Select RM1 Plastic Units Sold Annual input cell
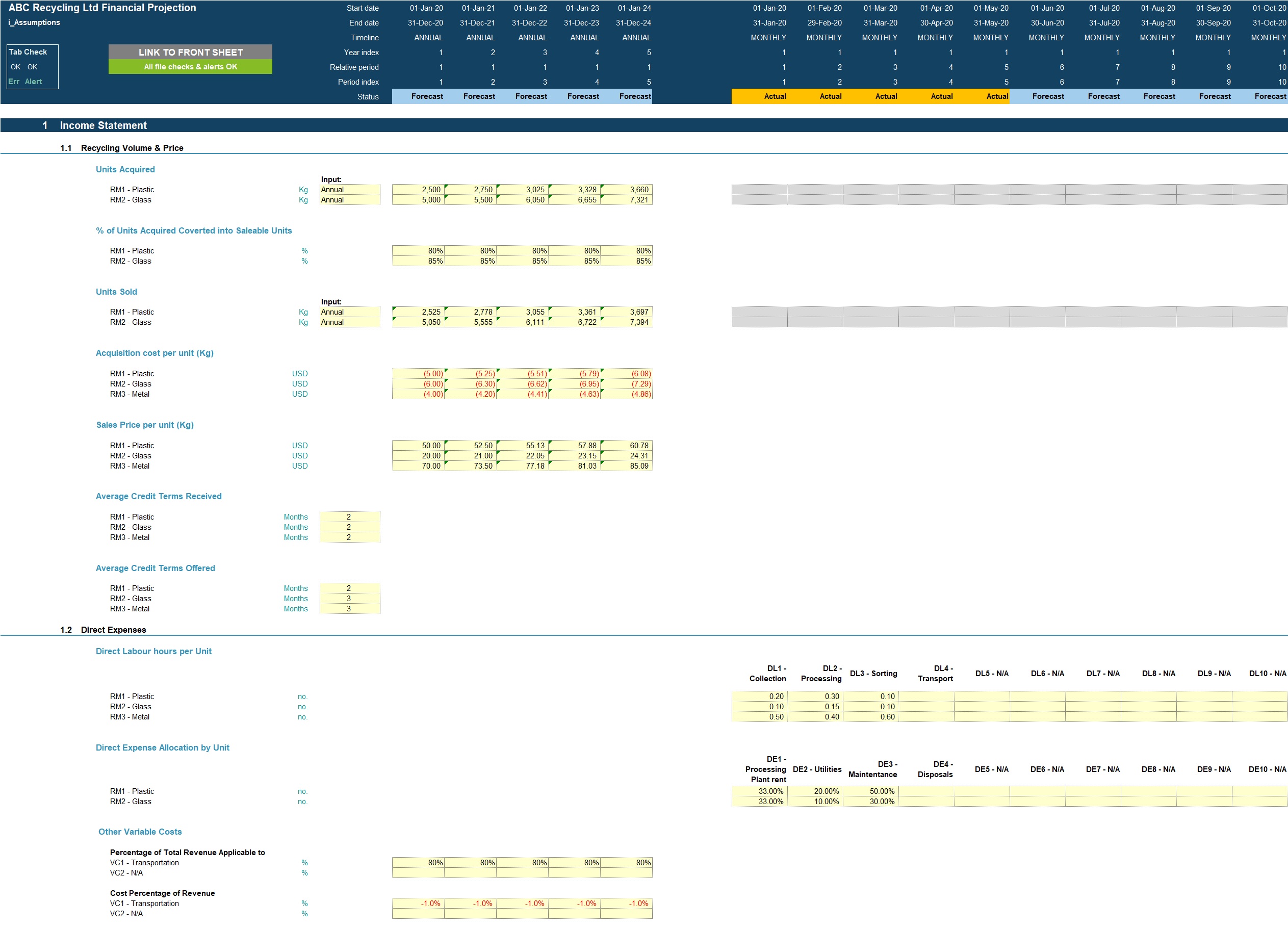The height and width of the screenshot is (929, 1288). click(x=349, y=312)
